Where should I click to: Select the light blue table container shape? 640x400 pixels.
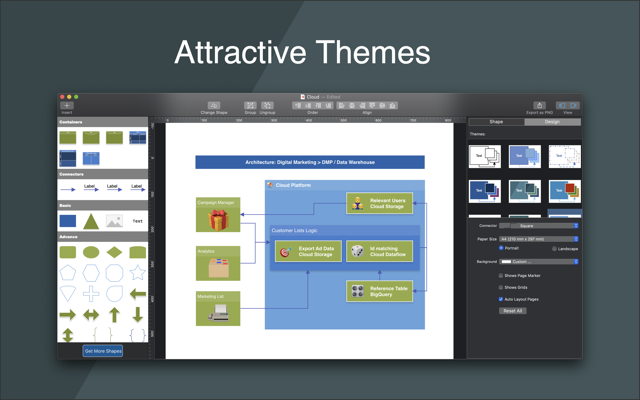[x=91, y=158]
